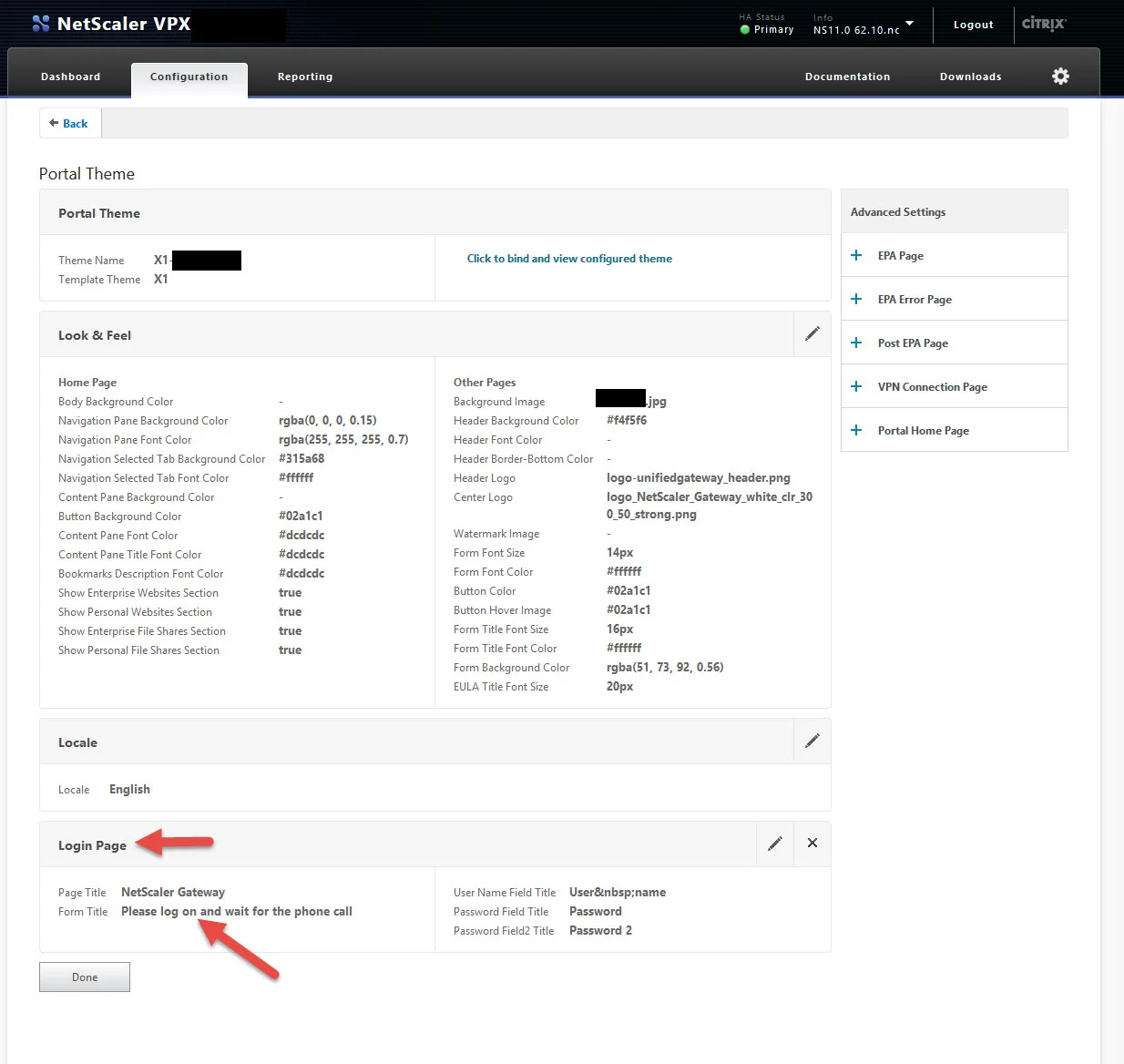Click the Template Theme X1 value
Image resolution: width=1124 pixels, height=1064 pixels.
(x=160, y=280)
